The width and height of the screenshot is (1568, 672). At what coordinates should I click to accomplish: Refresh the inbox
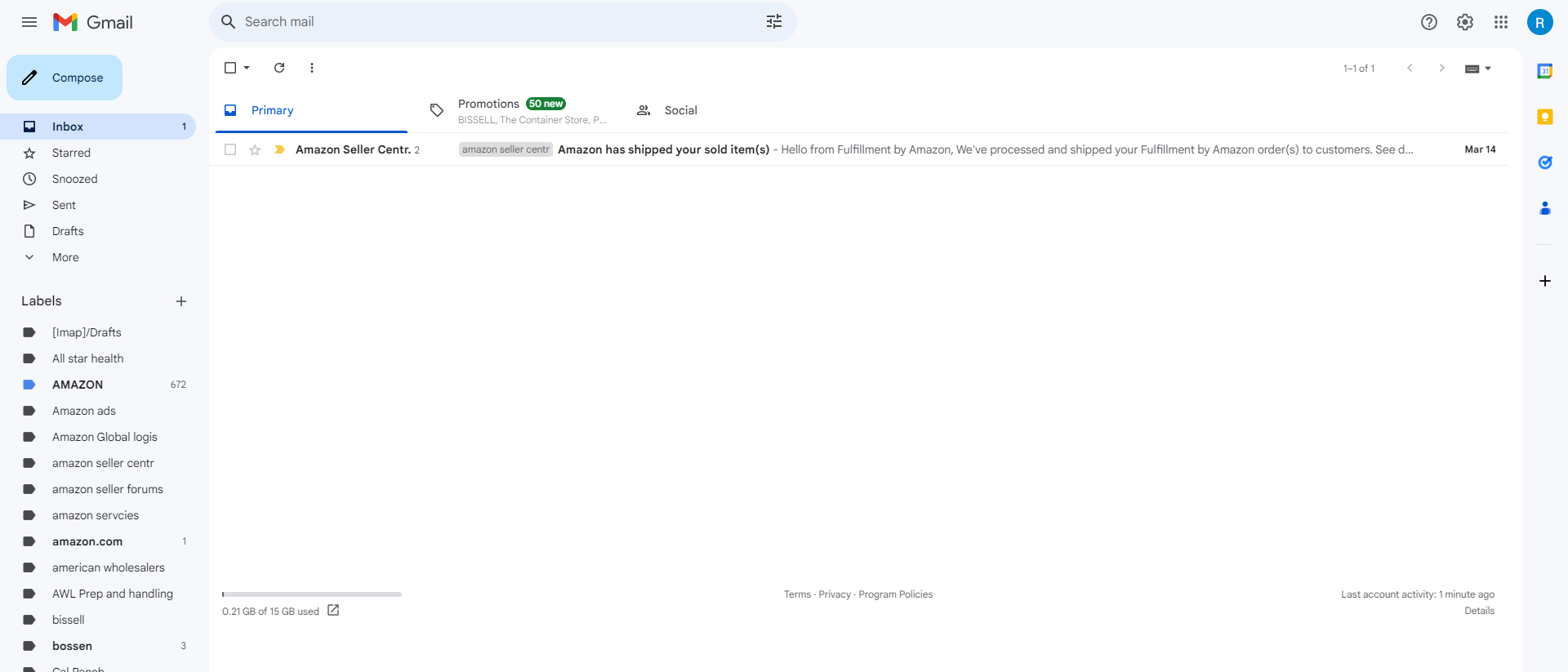click(279, 68)
